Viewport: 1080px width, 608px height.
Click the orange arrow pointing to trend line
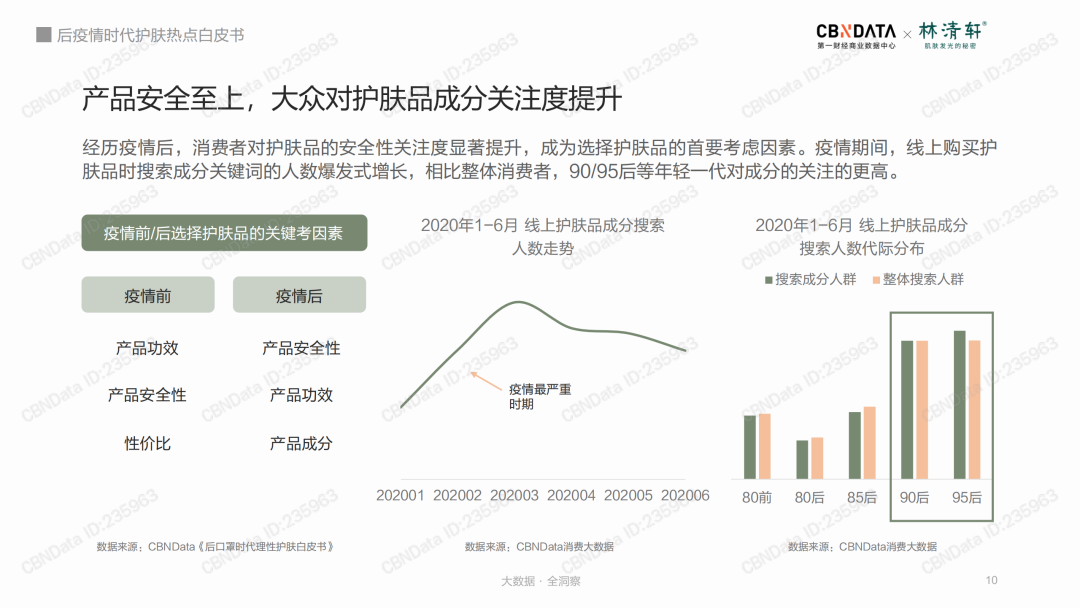(486, 381)
